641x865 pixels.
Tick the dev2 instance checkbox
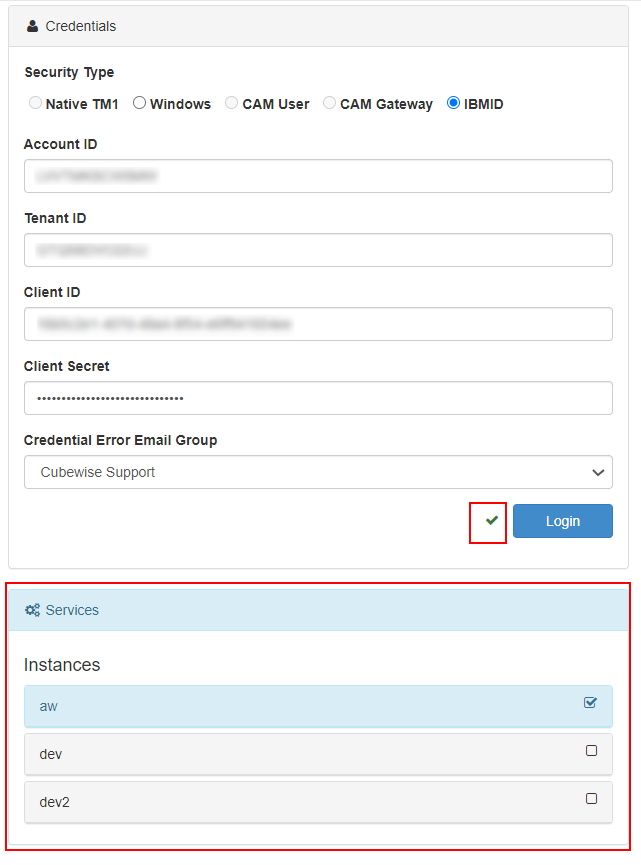(591, 799)
